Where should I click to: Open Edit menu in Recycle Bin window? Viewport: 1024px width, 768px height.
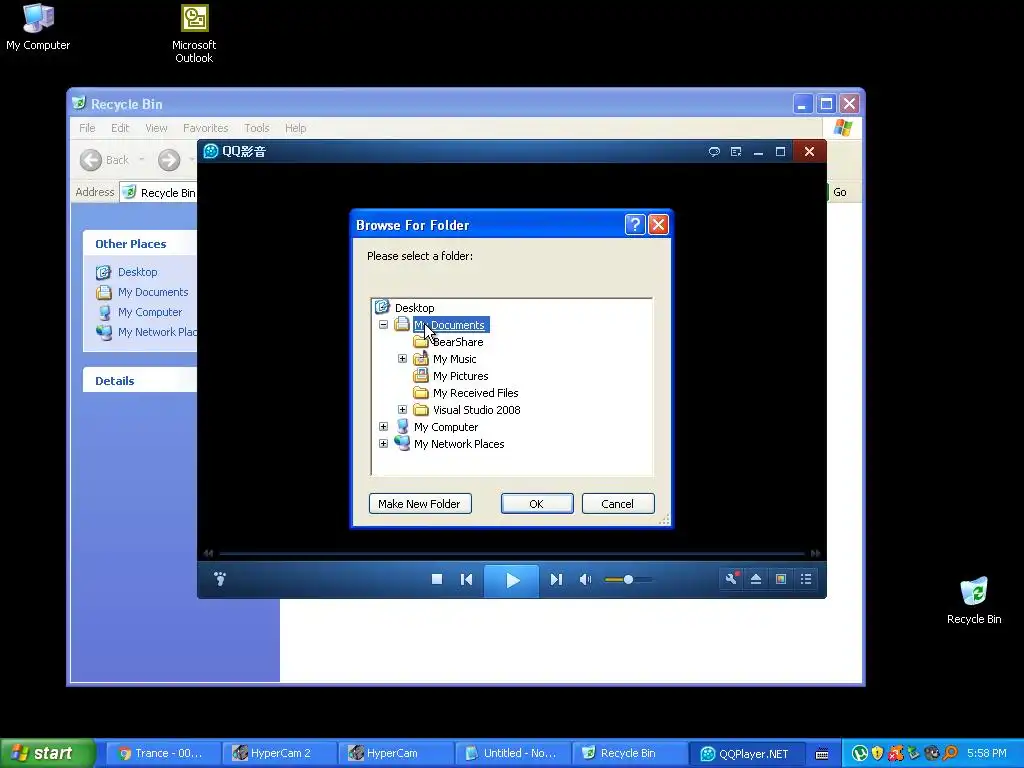(120, 128)
